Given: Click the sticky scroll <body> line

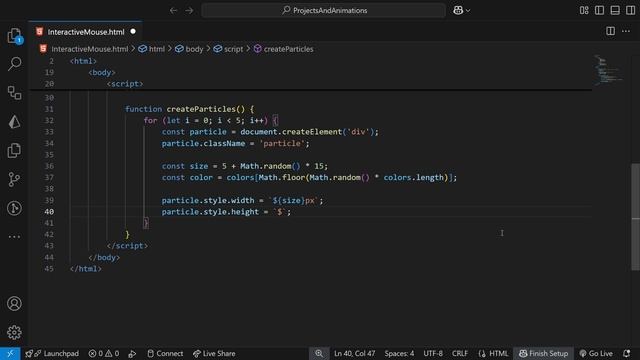Looking at the screenshot, I should click(x=102, y=72).
